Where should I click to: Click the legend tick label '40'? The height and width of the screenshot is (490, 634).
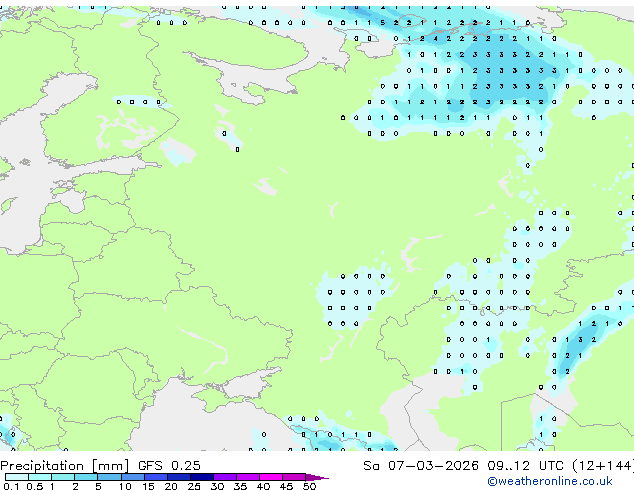tap(263, 486)
